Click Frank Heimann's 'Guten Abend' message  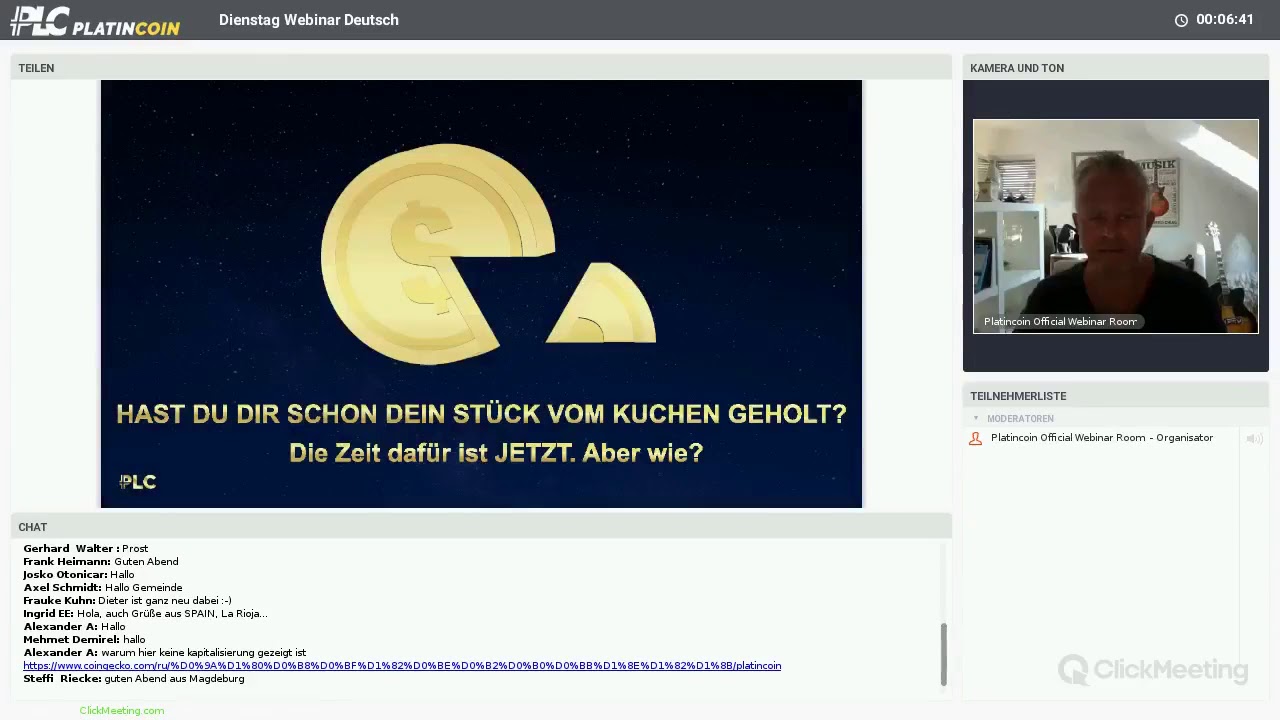click(101, 562)
